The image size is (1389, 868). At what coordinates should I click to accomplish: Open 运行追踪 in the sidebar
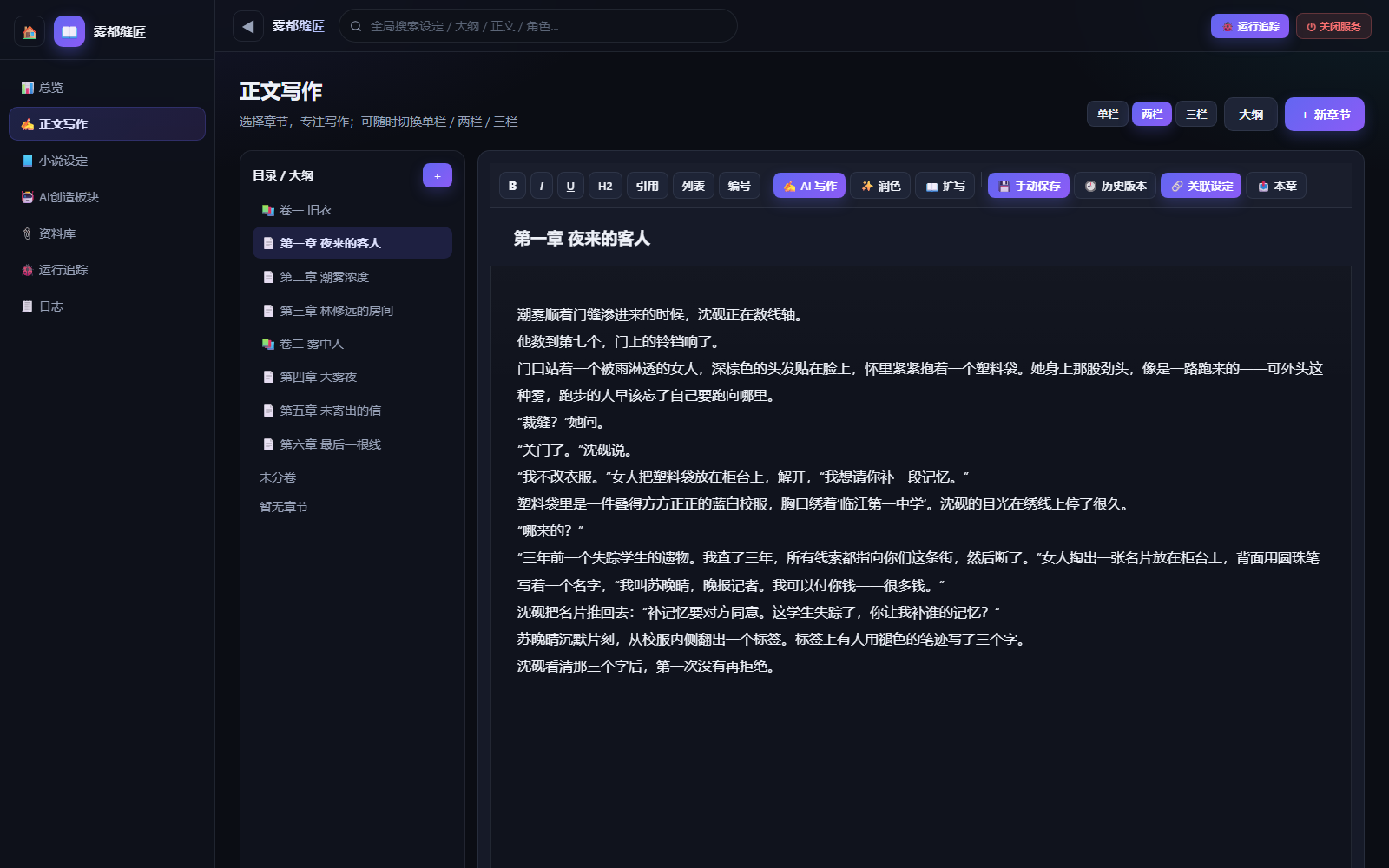pos(107,270)
